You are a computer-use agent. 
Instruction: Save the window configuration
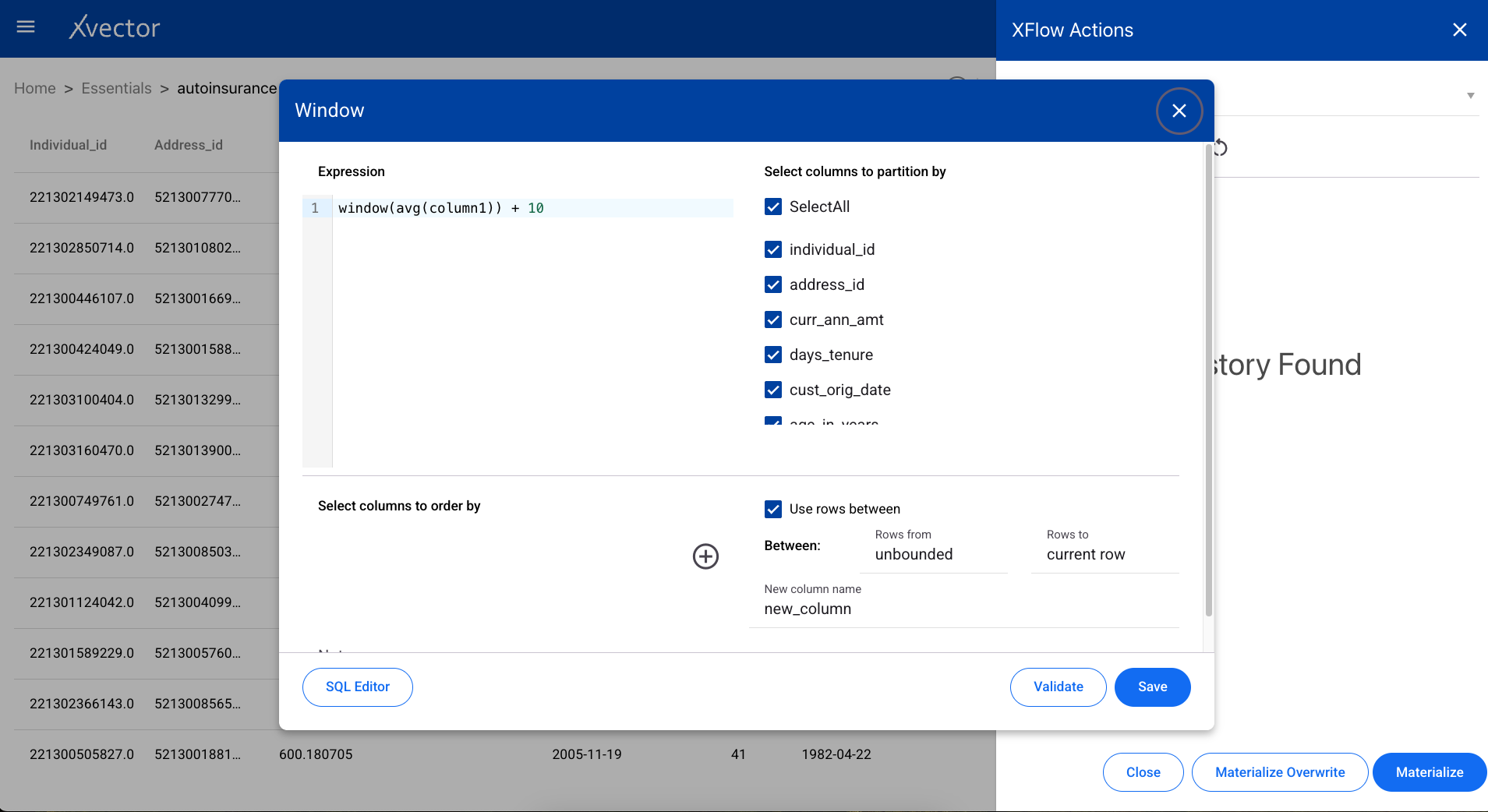(x=1152, y=687)
